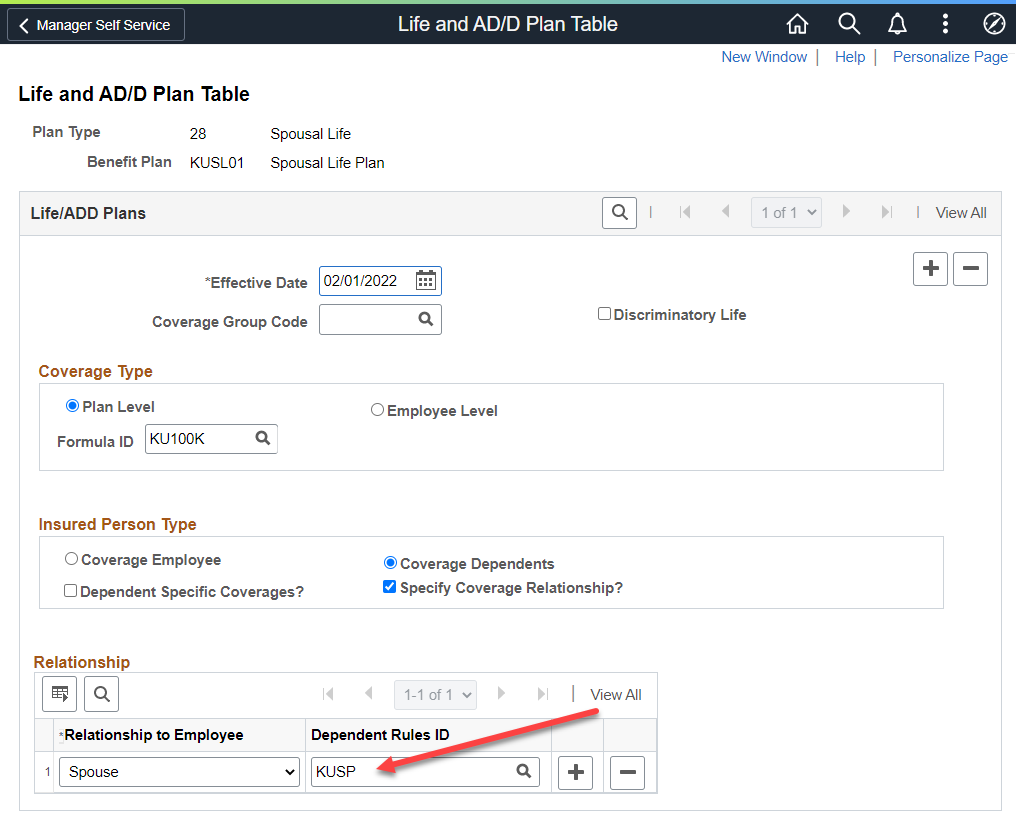Image resolution: width=1016 pixels, height=813 pixels.
Task: Look up Dependent Rules ID value
Action: click(523, 772)
